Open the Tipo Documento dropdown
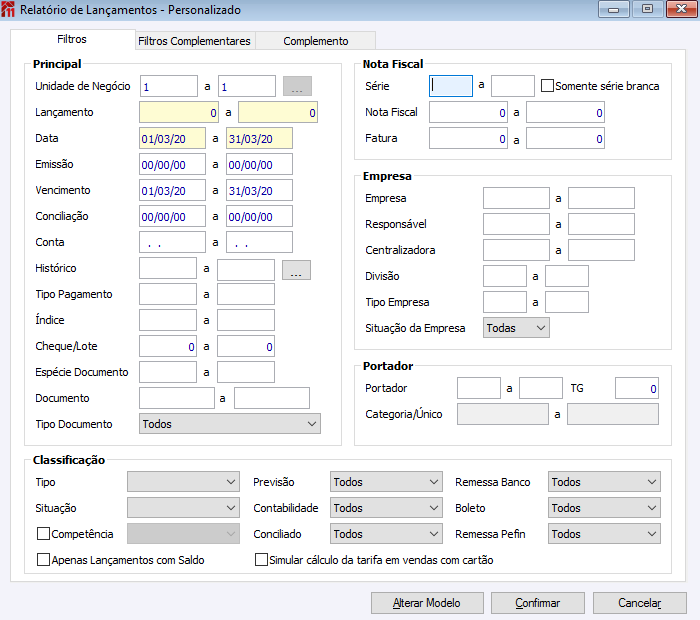This screenshot has height=620, width=700. click(x=229, y=424)
